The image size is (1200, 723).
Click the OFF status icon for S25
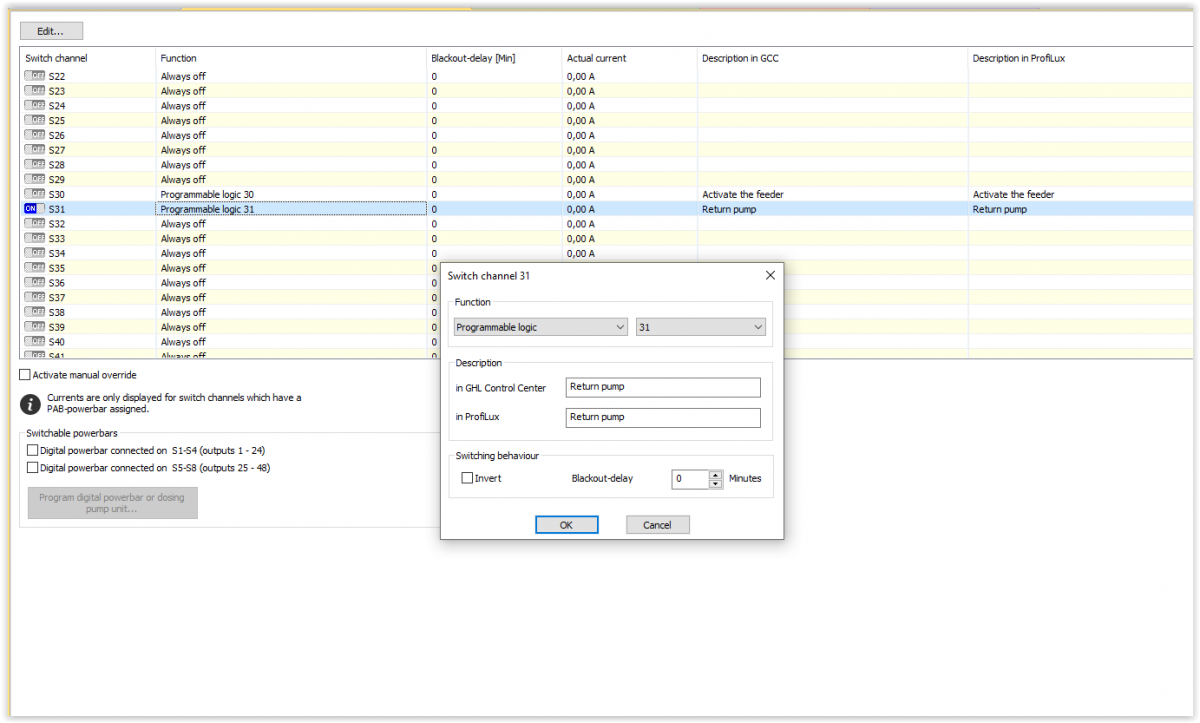click(x=34, y=120)
